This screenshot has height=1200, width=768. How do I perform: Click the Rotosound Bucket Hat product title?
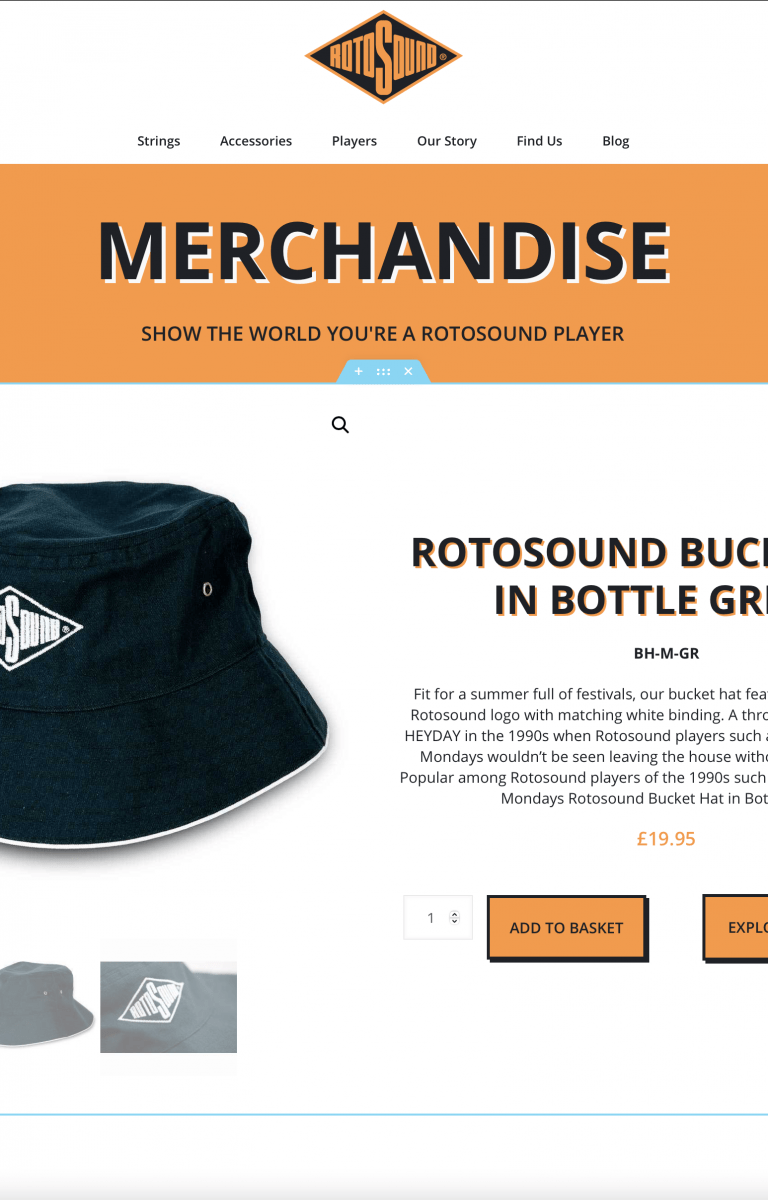[x=590, y=576]
